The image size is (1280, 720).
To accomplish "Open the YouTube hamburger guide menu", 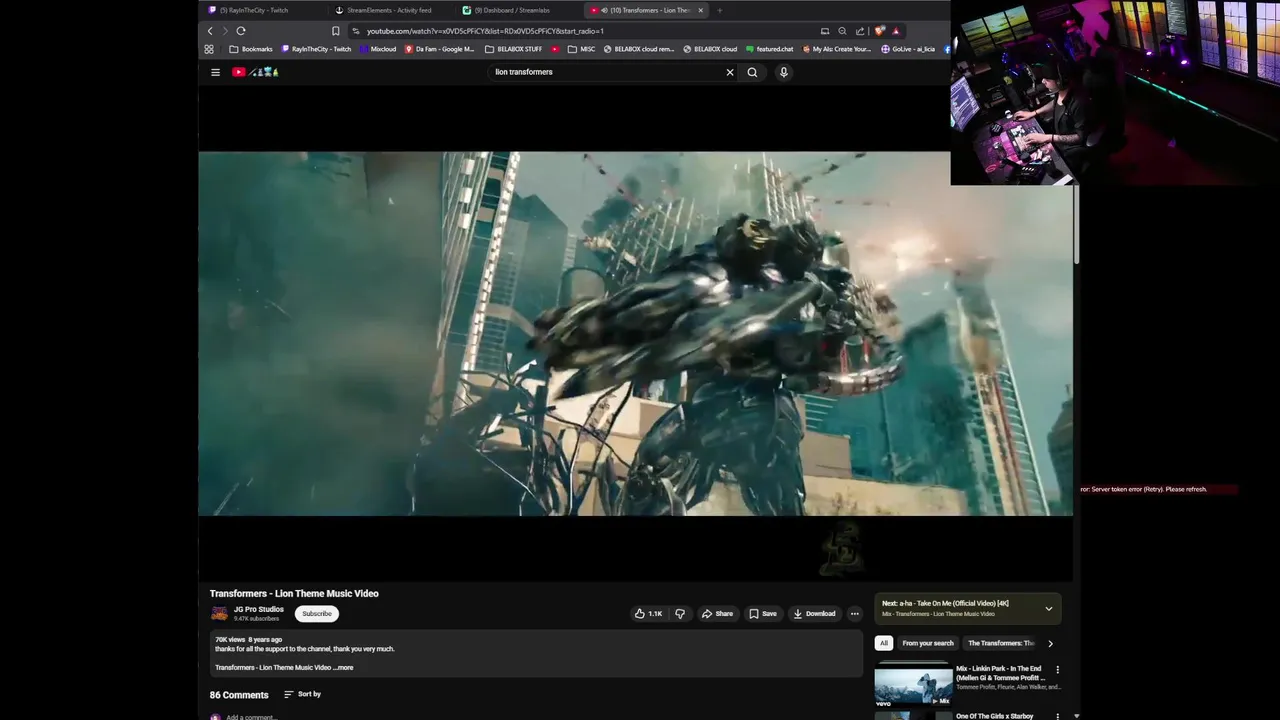I will coord(215,72).
